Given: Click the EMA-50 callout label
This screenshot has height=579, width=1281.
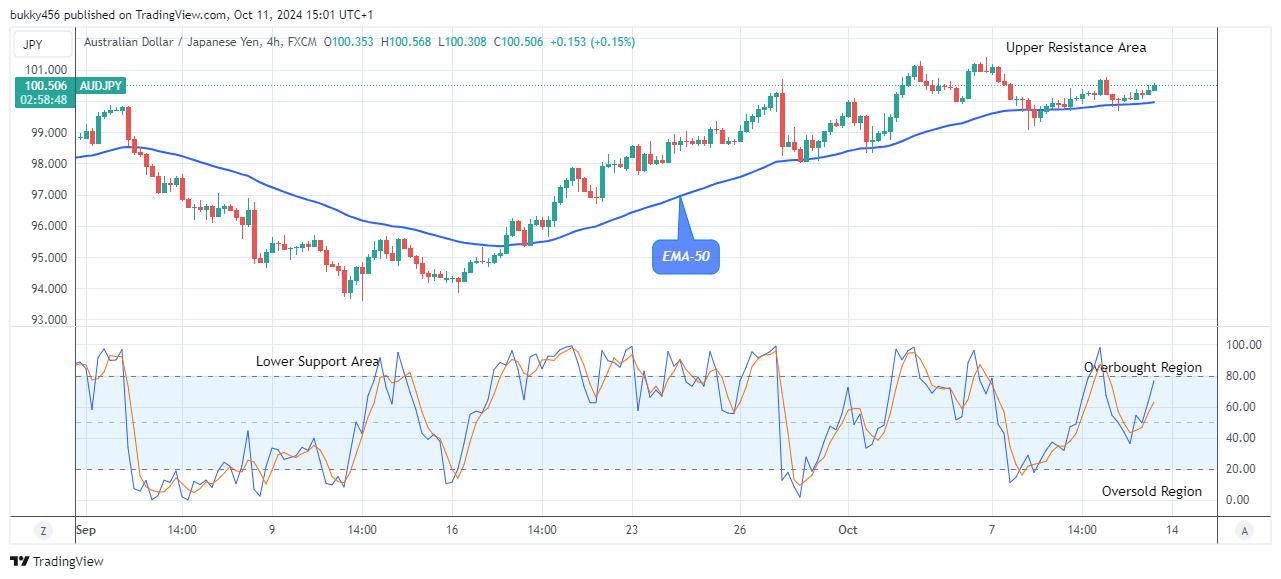Looking at the screenshot, I should click(x=686, y=256).
